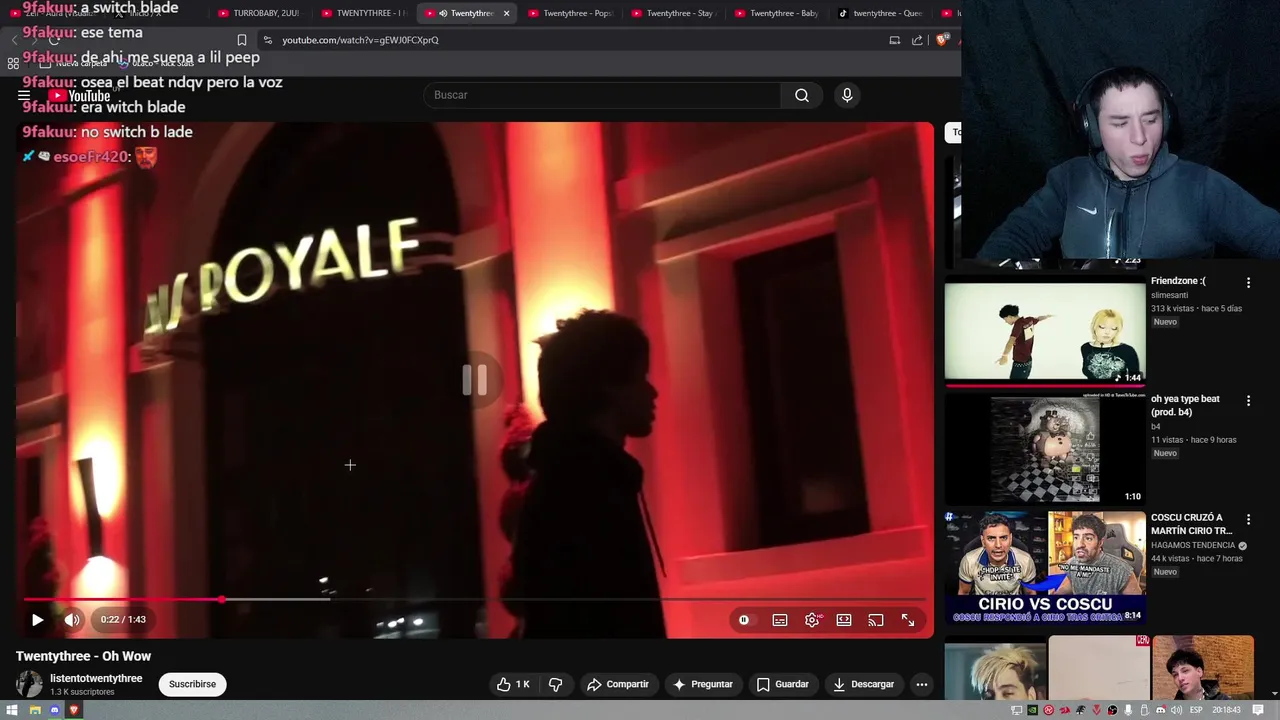1280x720 pixels.
Task: Open NVIDIA tray icon
Action: tap(1033, 710)
